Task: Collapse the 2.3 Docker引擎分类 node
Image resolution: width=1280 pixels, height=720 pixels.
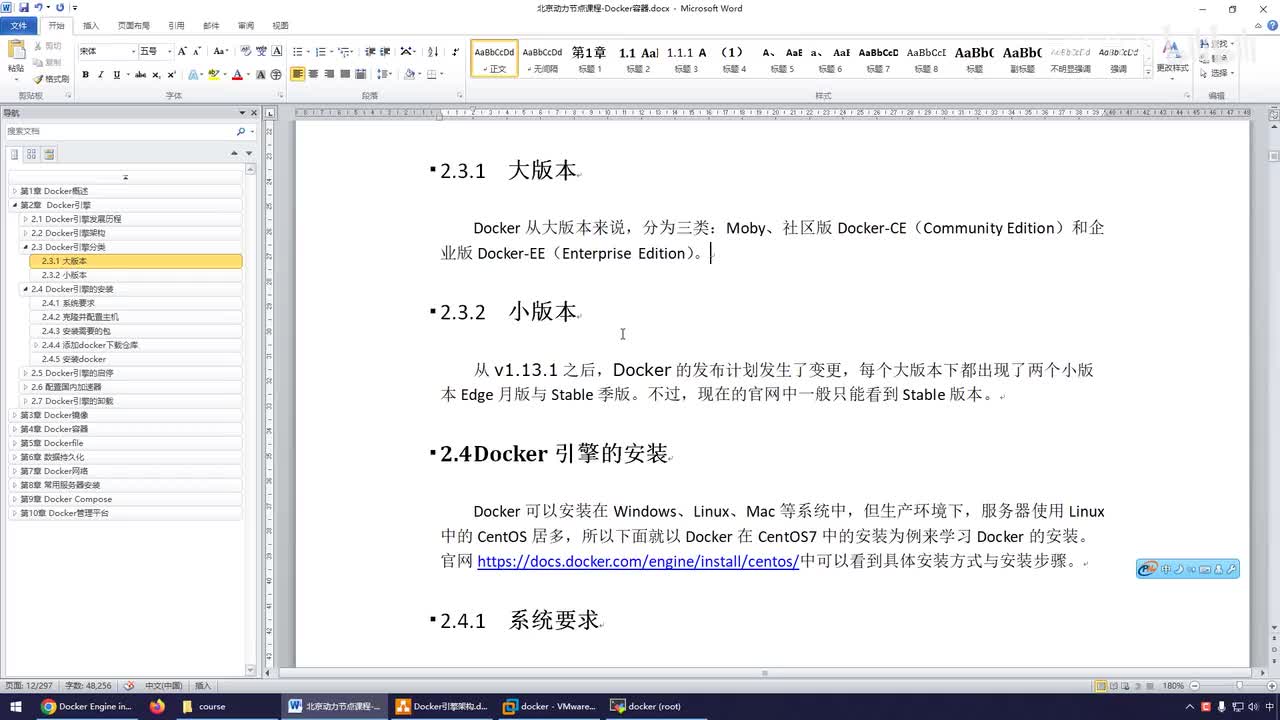Action: (x=25, y=247)
